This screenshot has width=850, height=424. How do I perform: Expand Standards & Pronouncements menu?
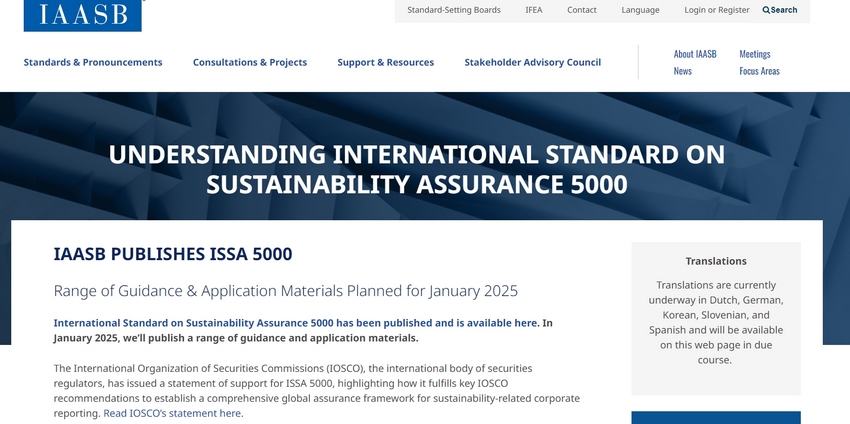click(93, 62)
